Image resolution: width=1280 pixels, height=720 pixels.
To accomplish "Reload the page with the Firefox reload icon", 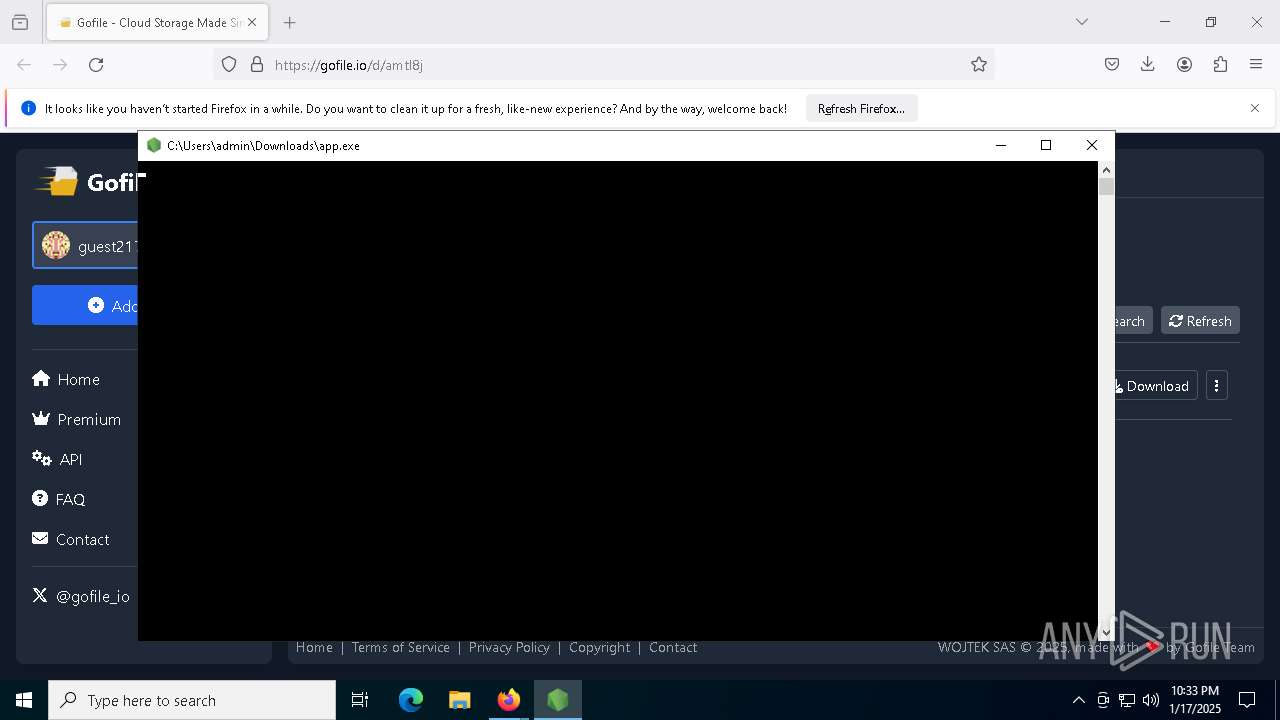I will click(96, 64).
